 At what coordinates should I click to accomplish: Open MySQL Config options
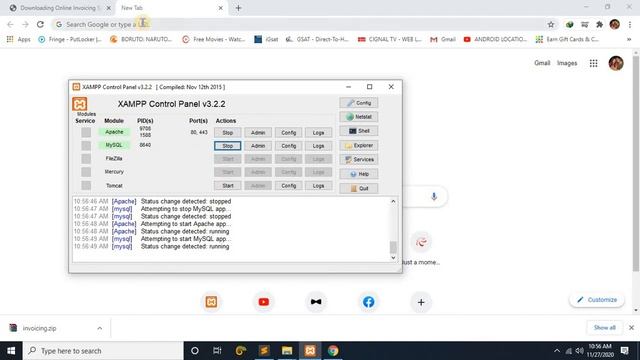coord(288,146)
